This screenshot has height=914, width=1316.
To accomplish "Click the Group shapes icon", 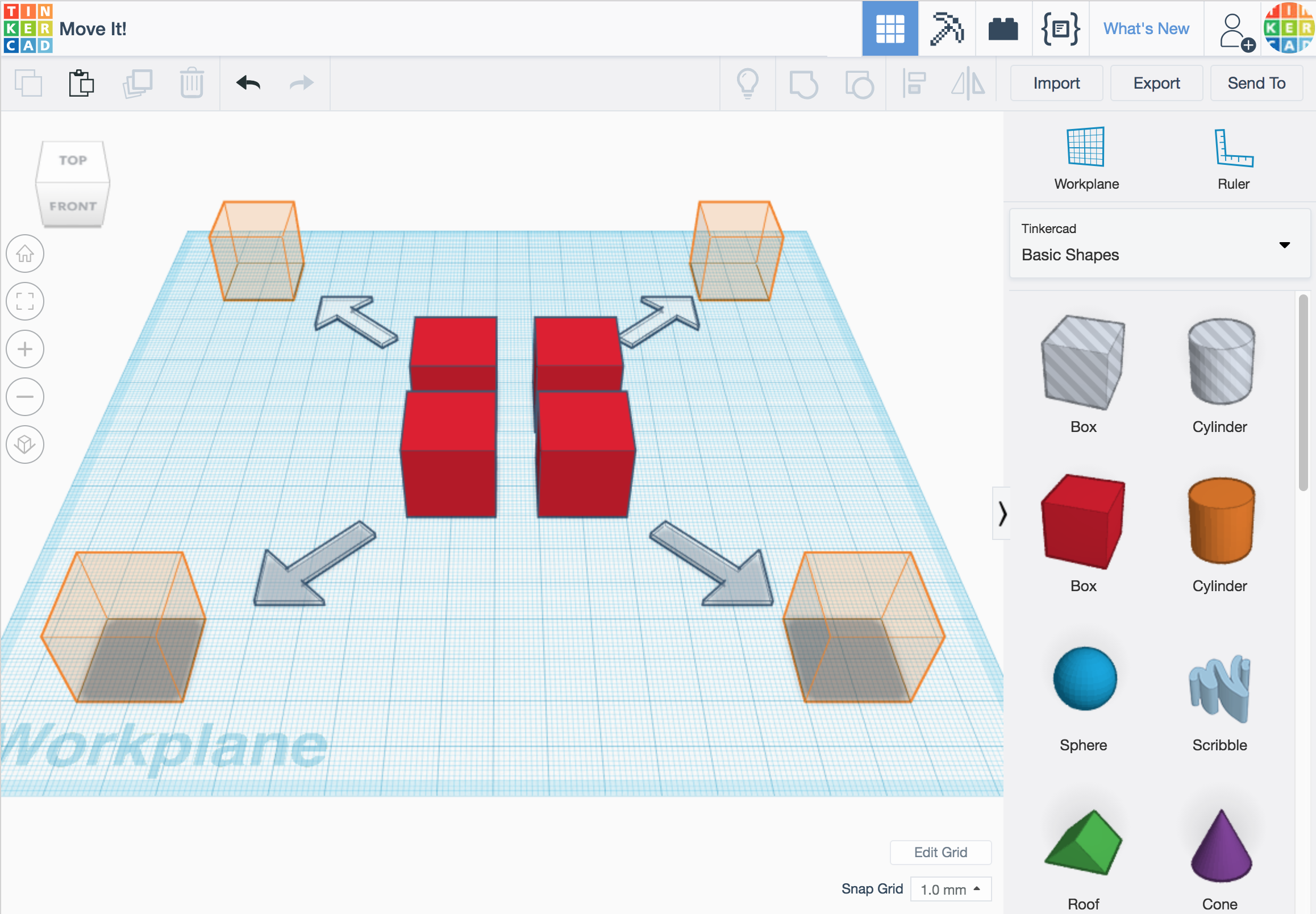I will tap(803, 84).
